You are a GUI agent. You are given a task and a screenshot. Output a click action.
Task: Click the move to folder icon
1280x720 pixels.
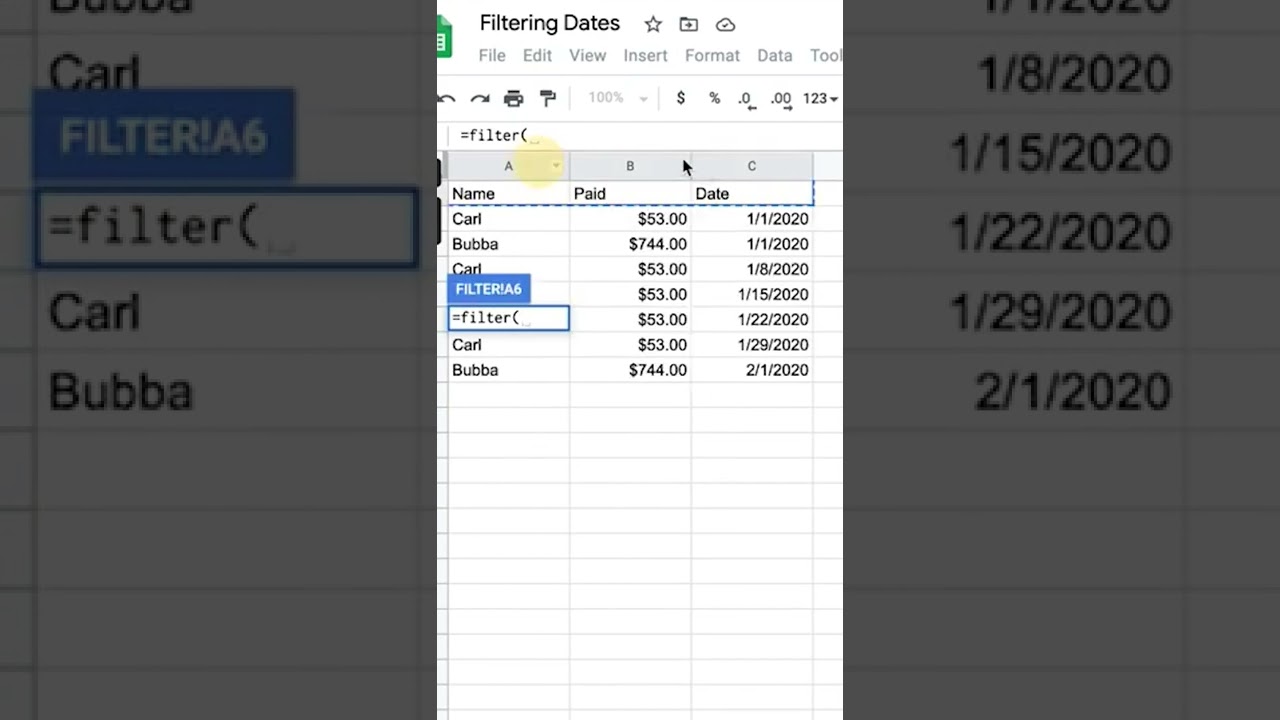coord(689,24)
